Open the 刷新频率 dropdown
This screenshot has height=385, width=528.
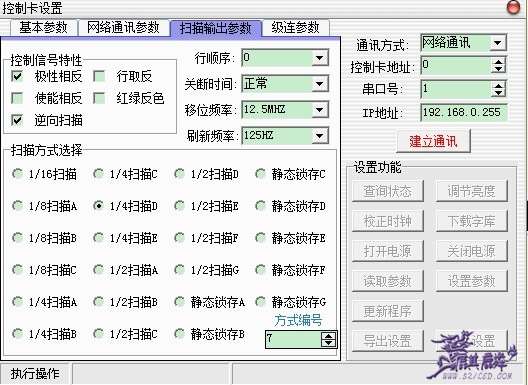tap(319, 136)
